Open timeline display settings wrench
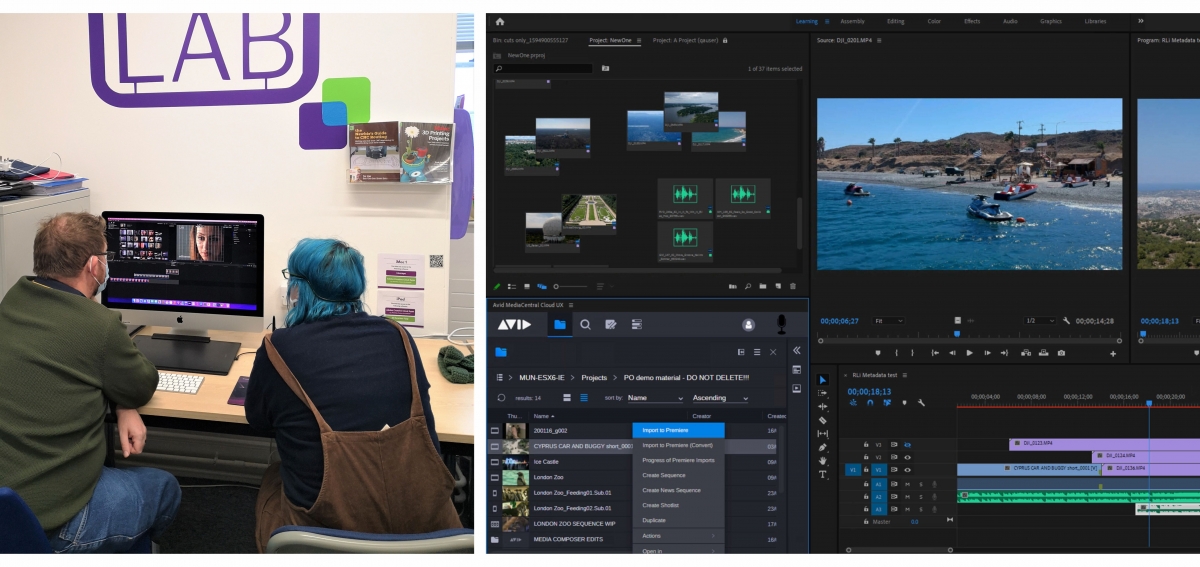1200x567 pixels. (921, 403)
